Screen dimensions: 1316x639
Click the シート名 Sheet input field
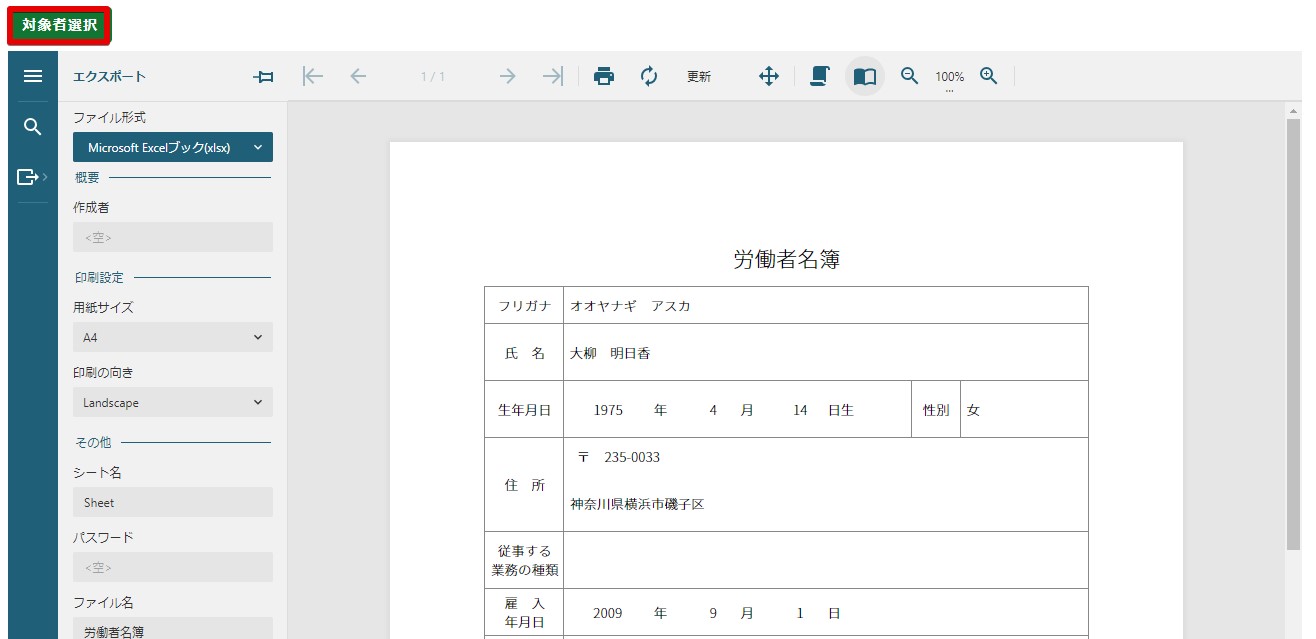[x=173, y=502]
